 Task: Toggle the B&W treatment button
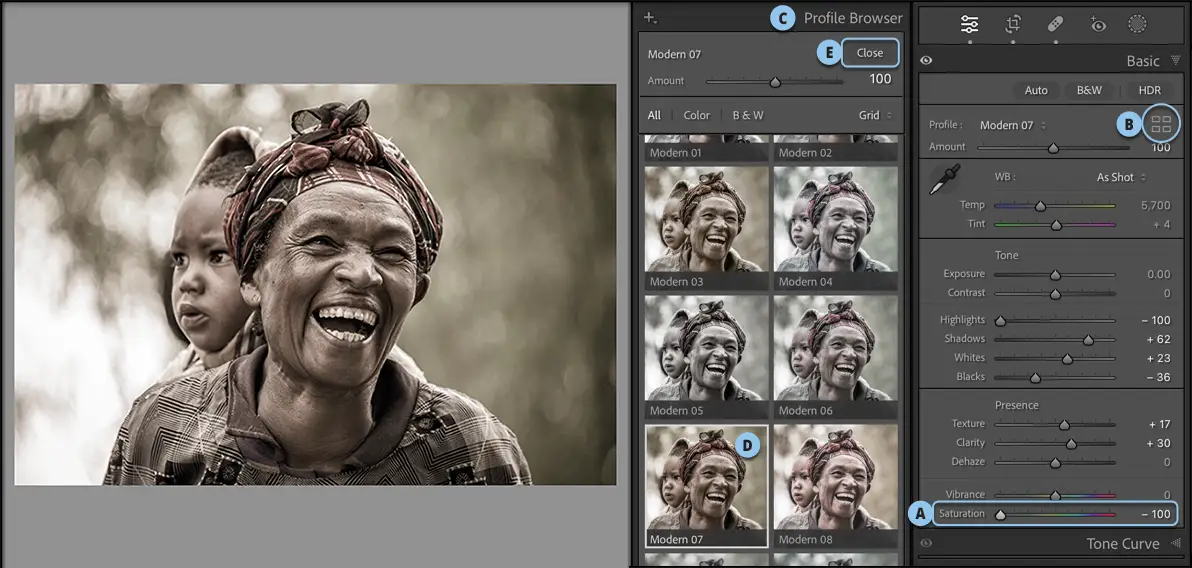tap(1089, 90)
